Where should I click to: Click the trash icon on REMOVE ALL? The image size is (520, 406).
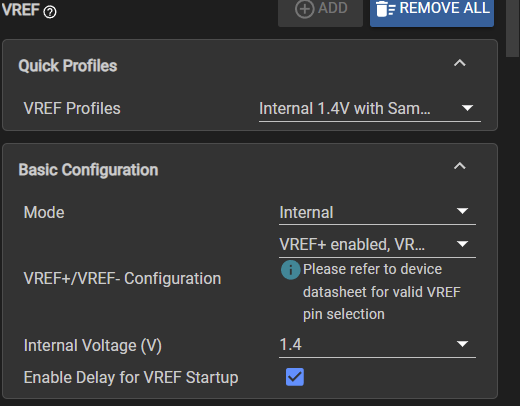385,9
